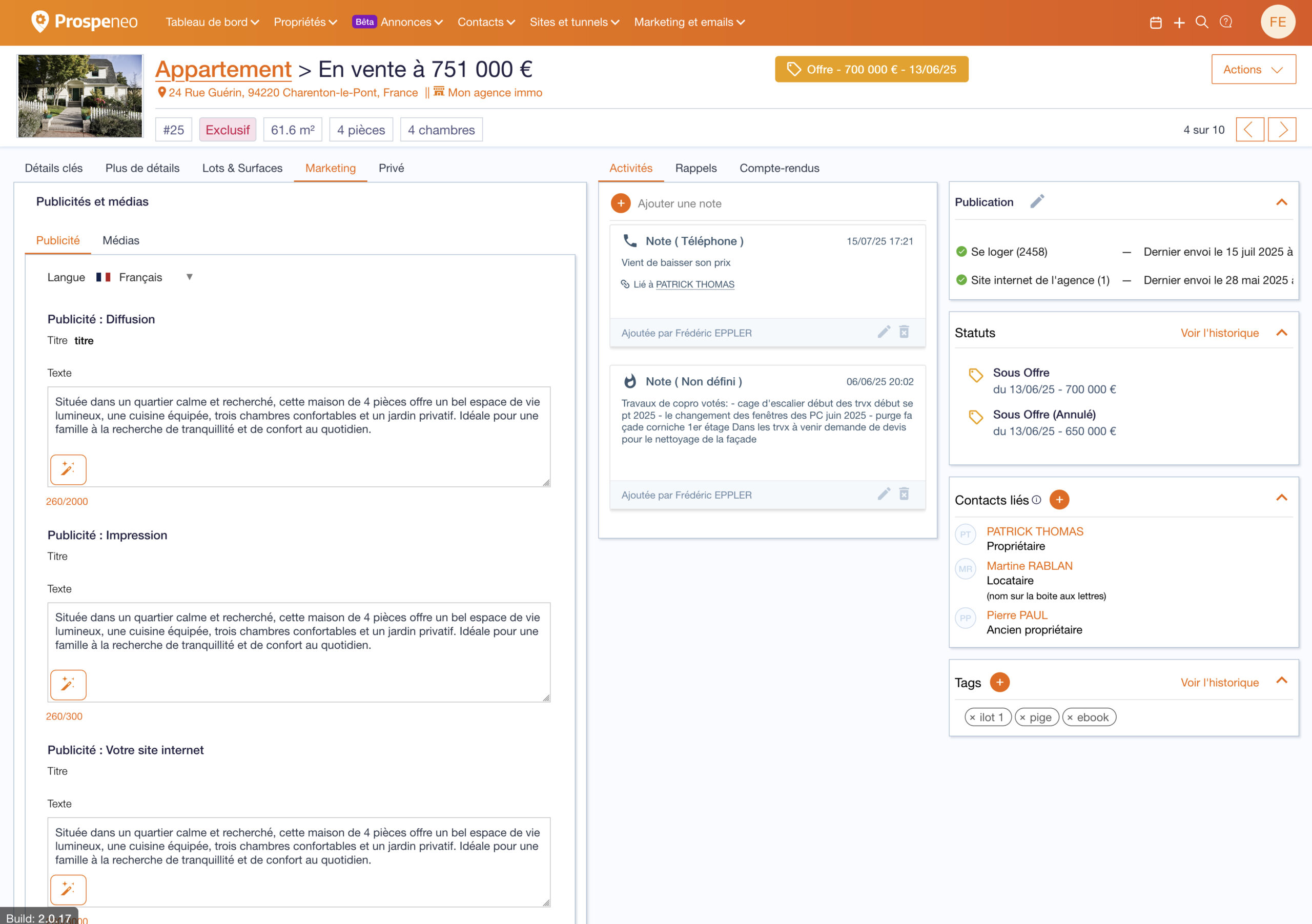The width and height of the screenshot is (1312, 924).
Task: Open the calendar icon in top bar
Action: click(1155, 22)
